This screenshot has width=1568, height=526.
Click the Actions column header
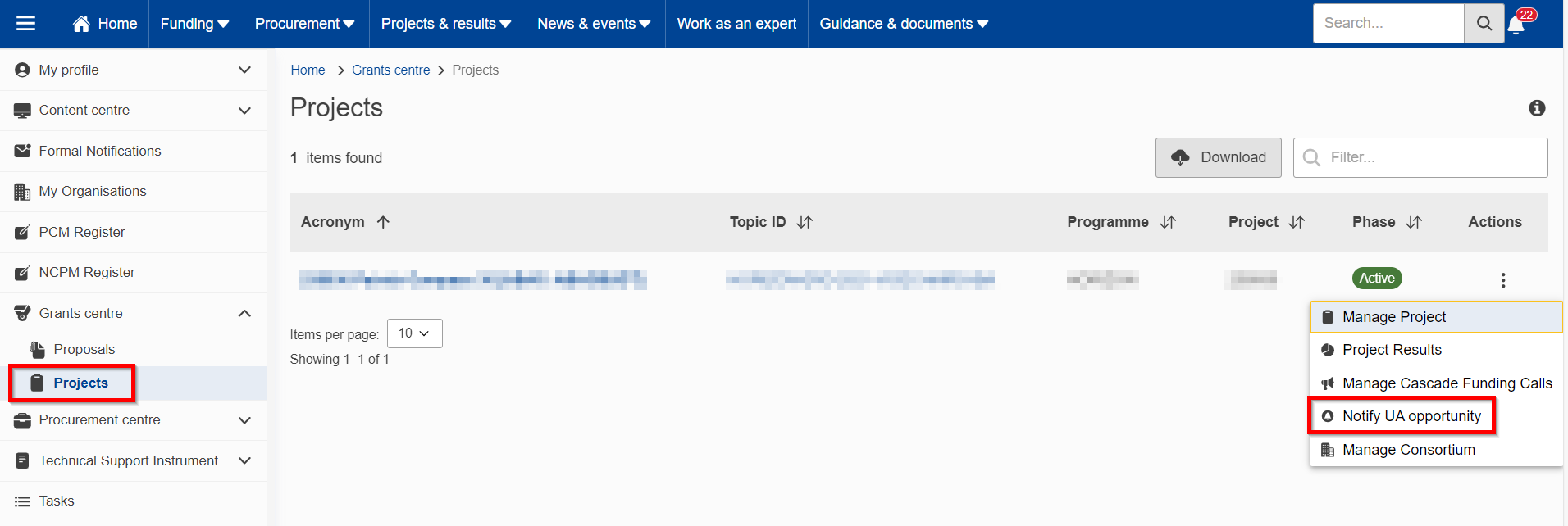1495,222
